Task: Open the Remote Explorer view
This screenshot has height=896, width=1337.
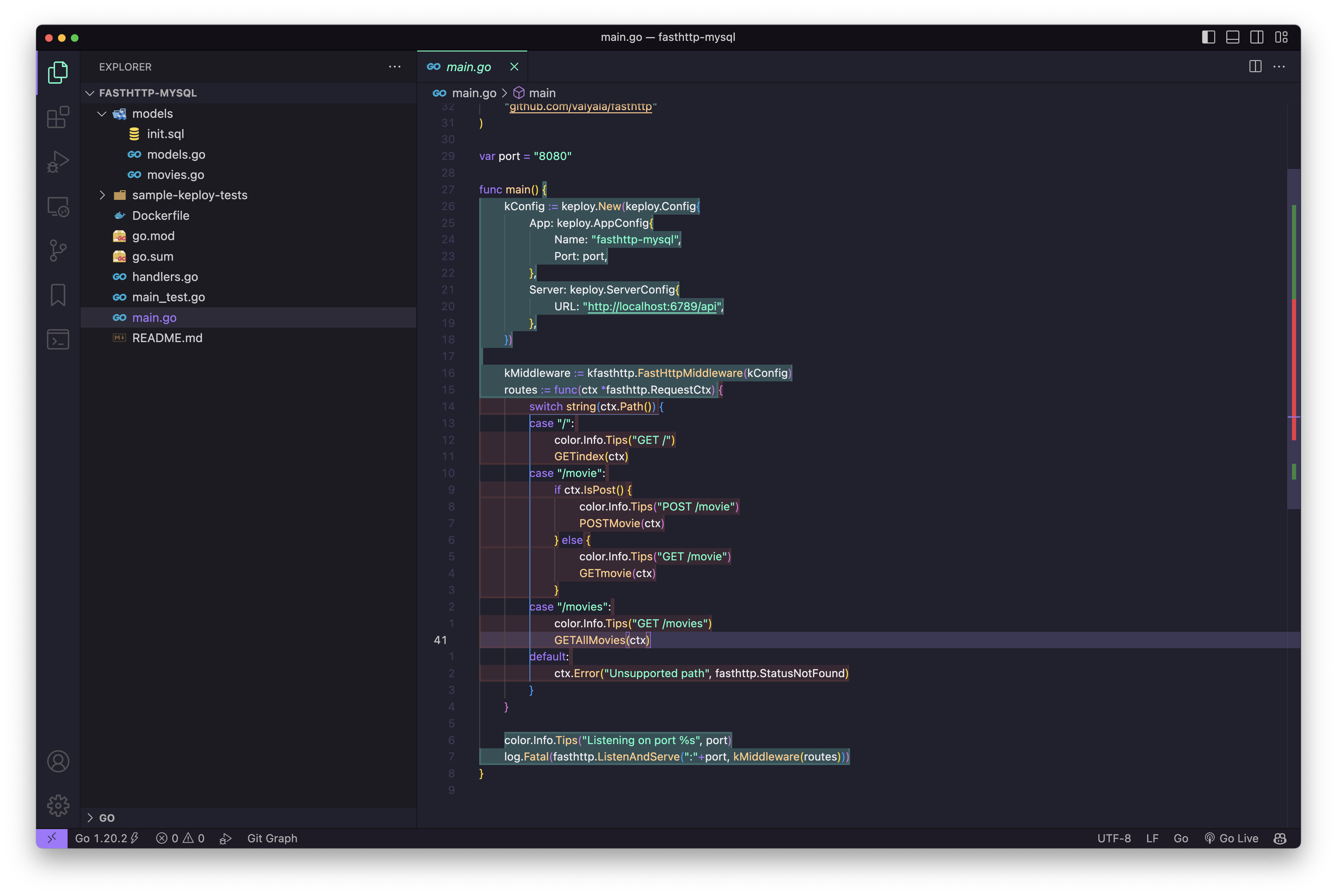Action: [58, 206]
